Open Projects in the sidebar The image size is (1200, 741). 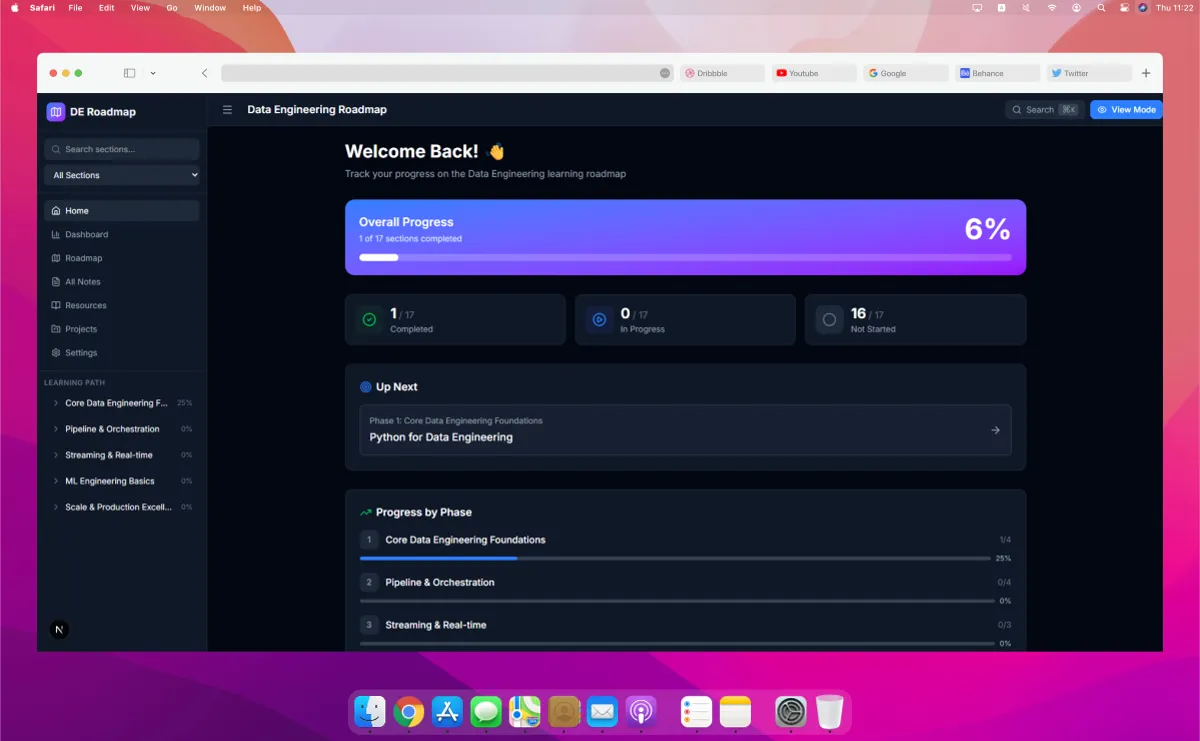[x=81, y=329]
